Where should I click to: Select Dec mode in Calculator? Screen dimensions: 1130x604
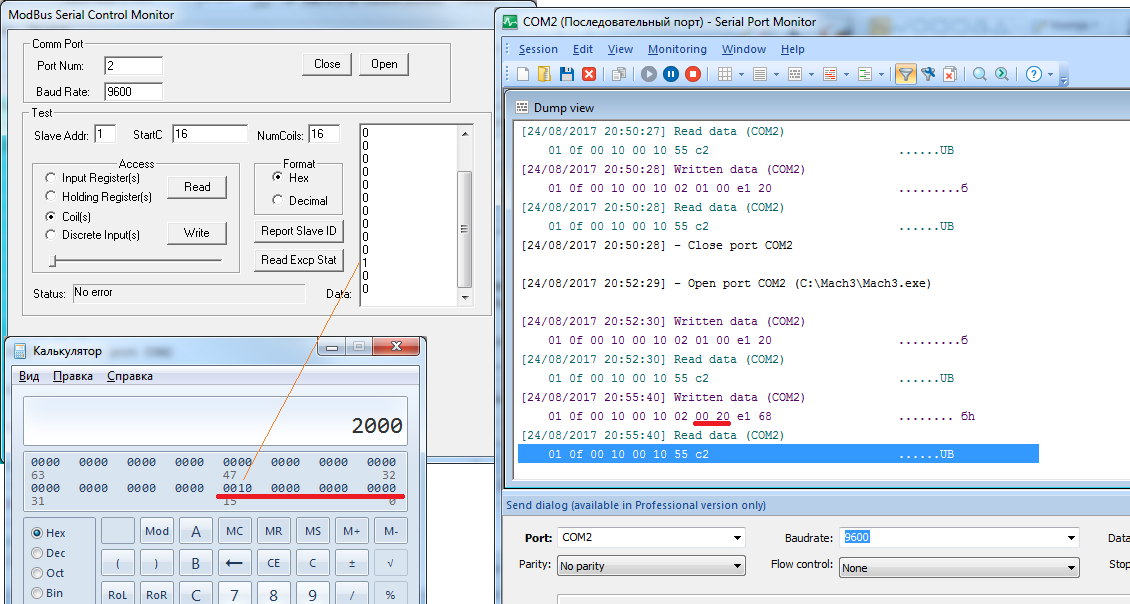(x=37, y=553)
